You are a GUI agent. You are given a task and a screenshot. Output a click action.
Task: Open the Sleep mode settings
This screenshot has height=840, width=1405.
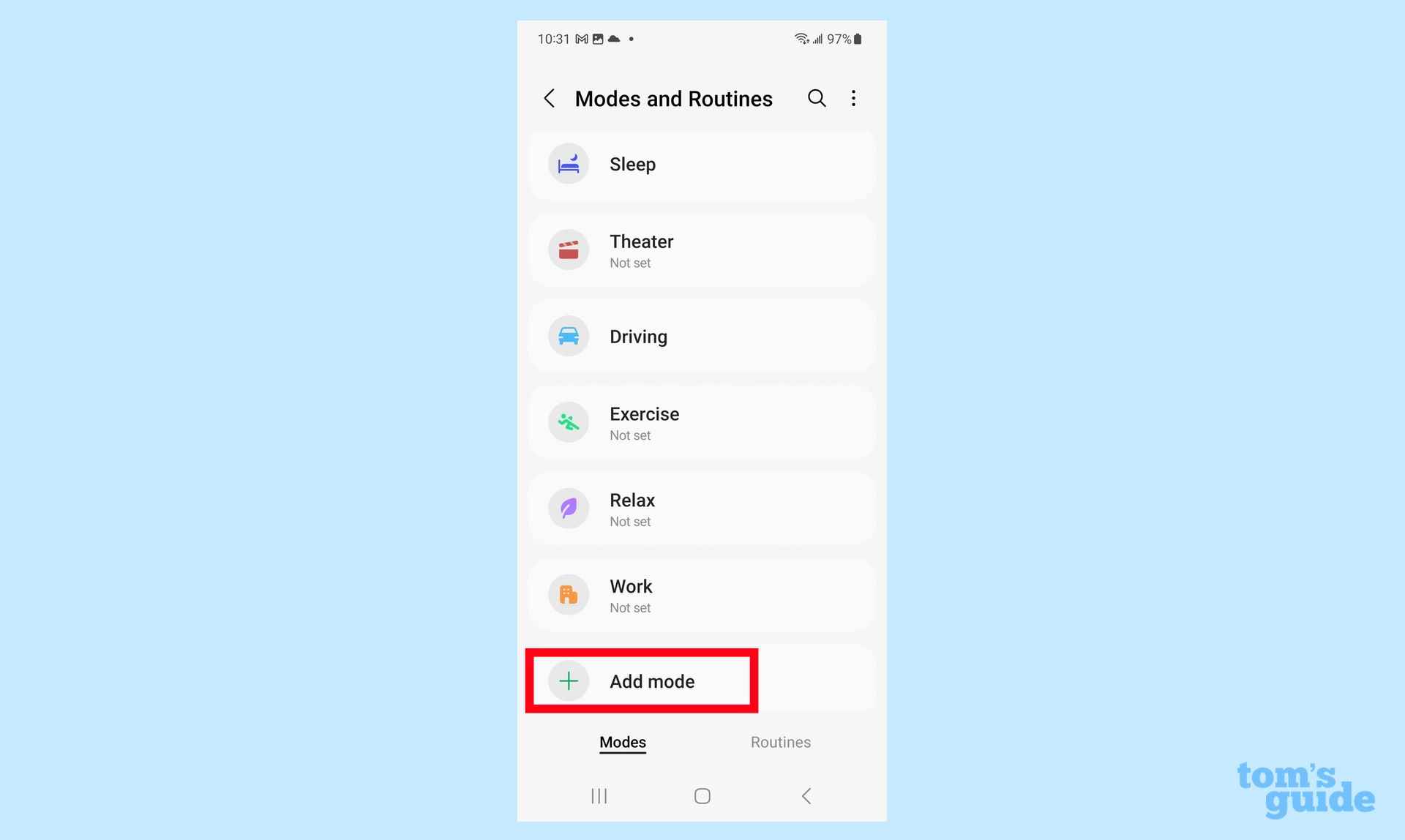(700, 163)
